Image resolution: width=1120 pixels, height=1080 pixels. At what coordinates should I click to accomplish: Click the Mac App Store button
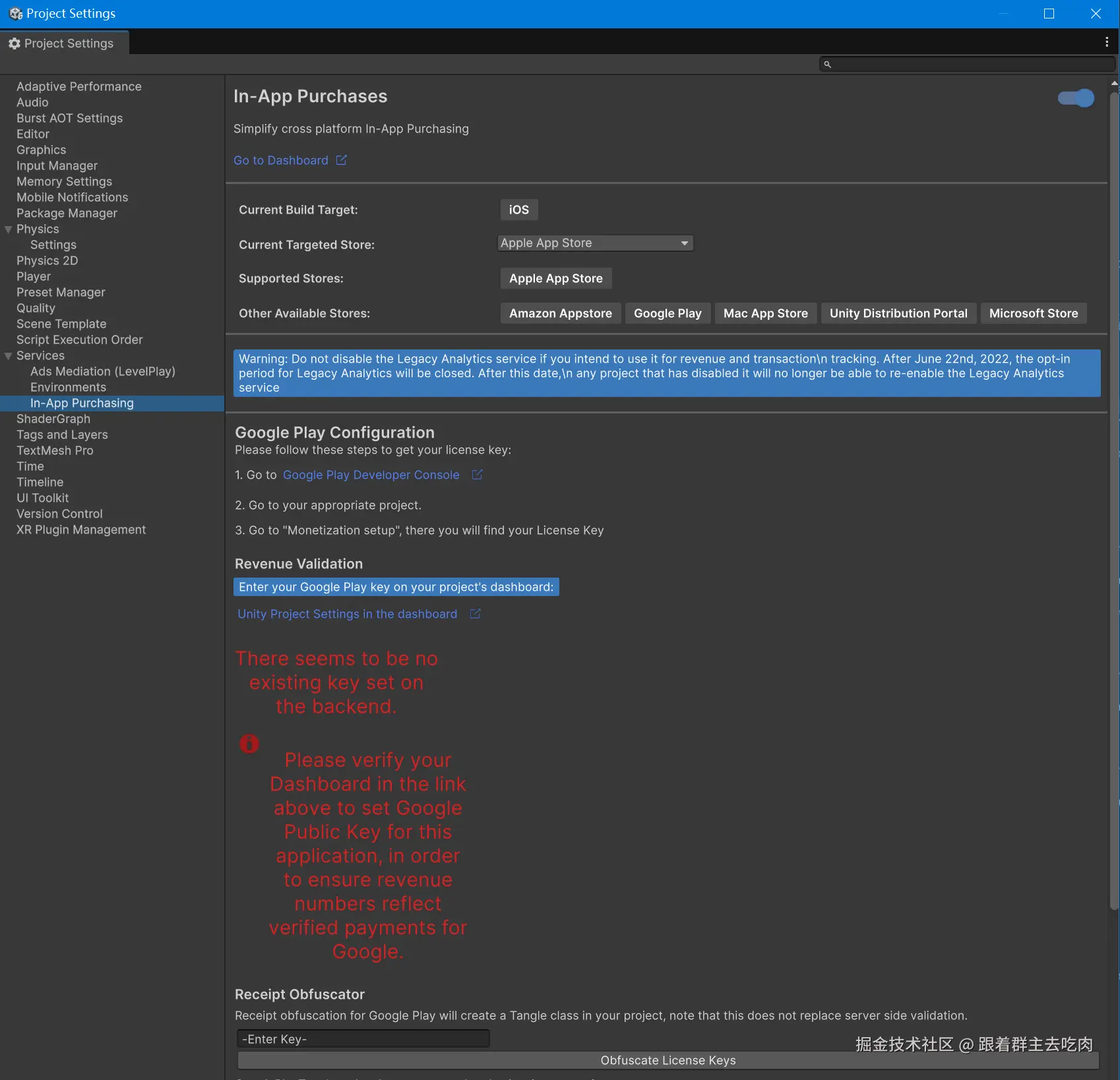coord(766,313)
